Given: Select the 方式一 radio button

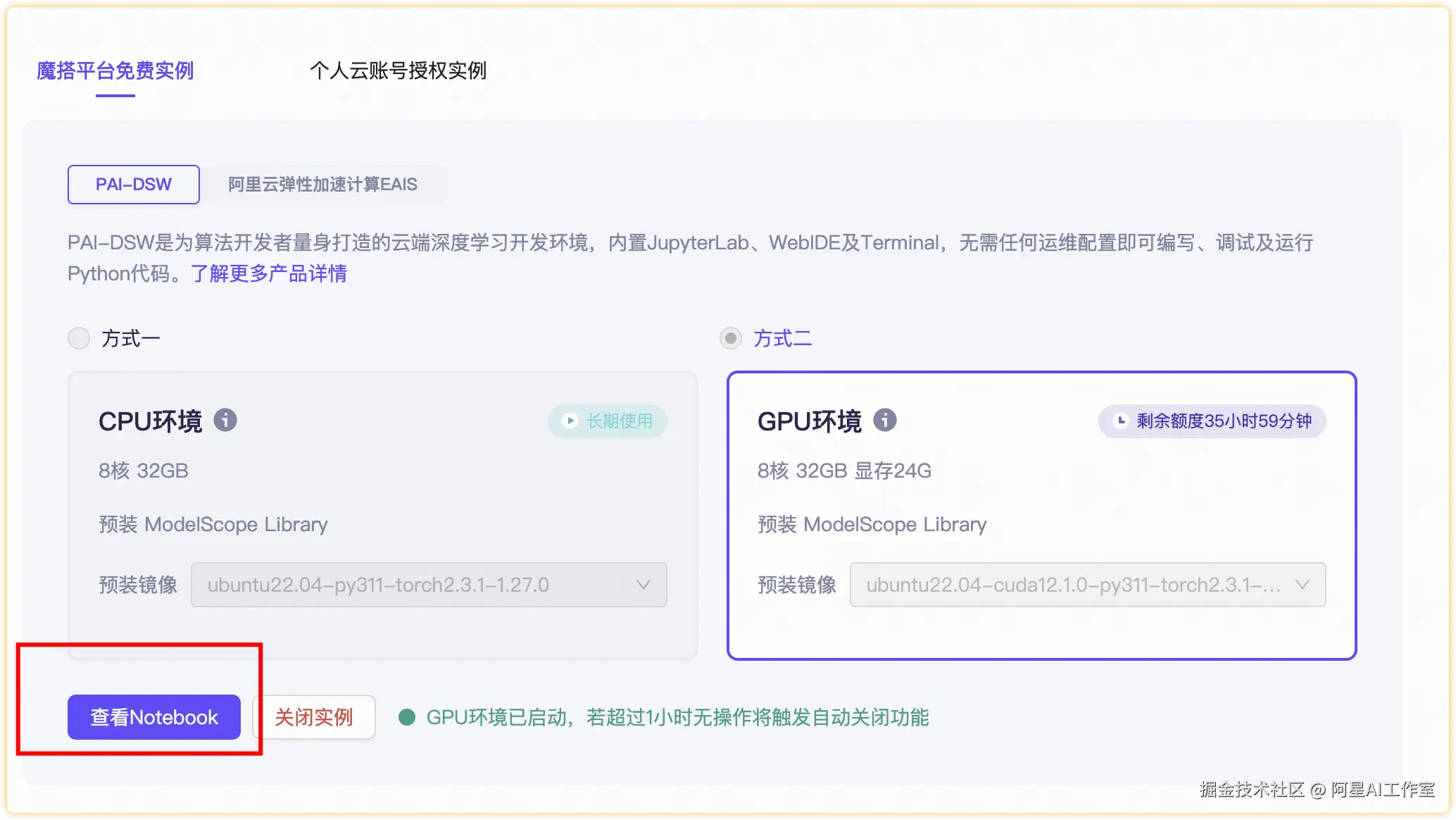Looking at the screenshot, I should [79, 339].
